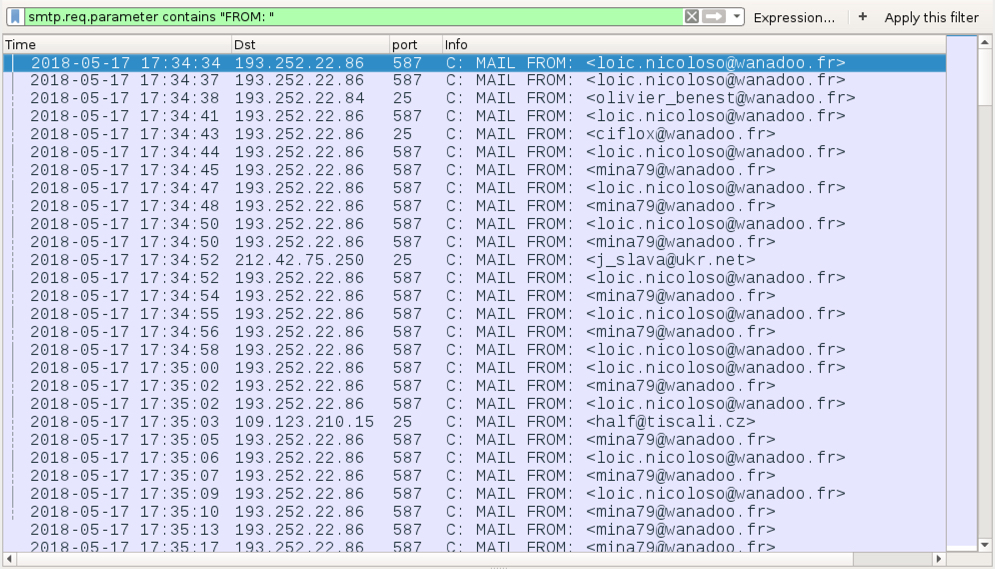995x569 pixels.
Task: Select the packet row timed 17:34:47
Action: pyautogui.click(x=474, y=188)
